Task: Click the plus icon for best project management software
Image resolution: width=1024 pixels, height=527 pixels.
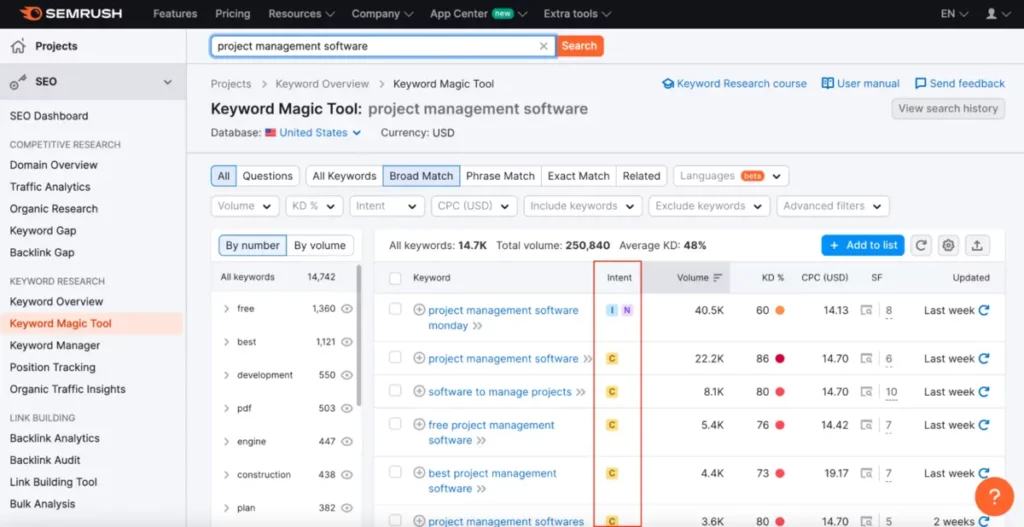Action: coord(419,473)
